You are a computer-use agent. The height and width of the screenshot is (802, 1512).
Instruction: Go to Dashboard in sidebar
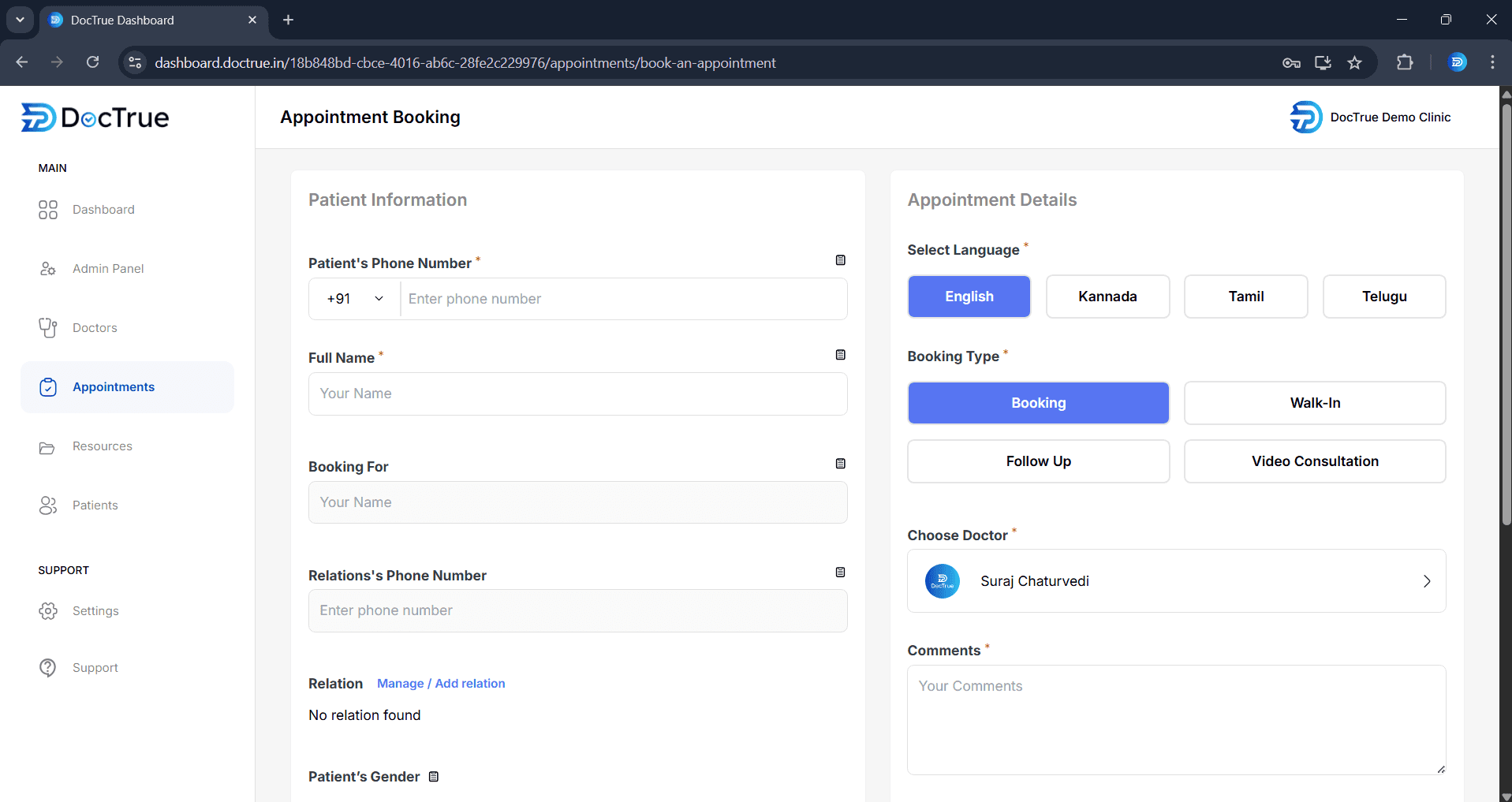tap(103, 210)
